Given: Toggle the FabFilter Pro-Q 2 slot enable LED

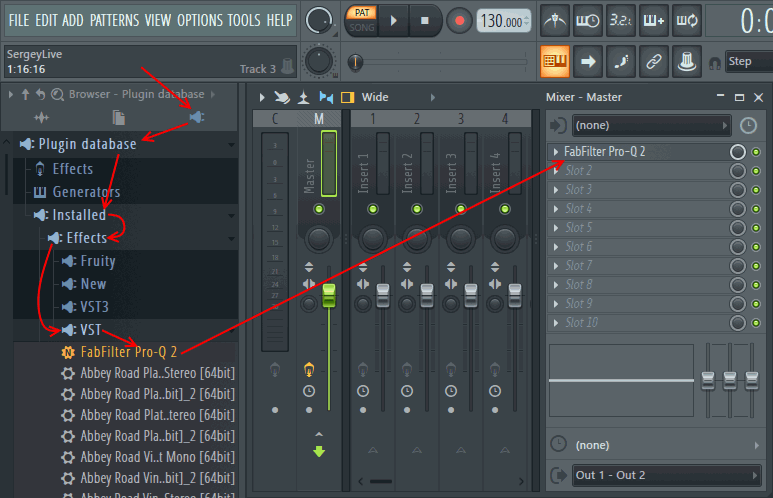Looking at the screenshot, I should [x=756, y=152].
